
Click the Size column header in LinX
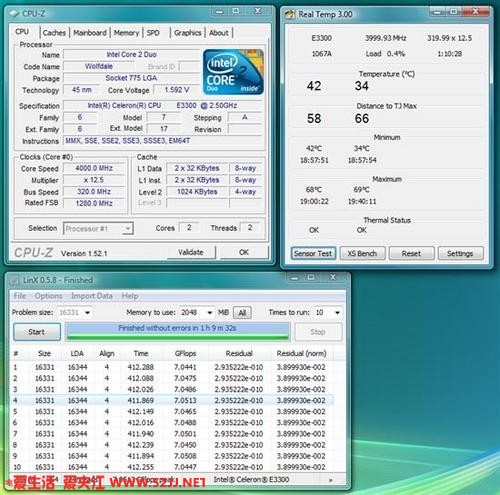44,353
